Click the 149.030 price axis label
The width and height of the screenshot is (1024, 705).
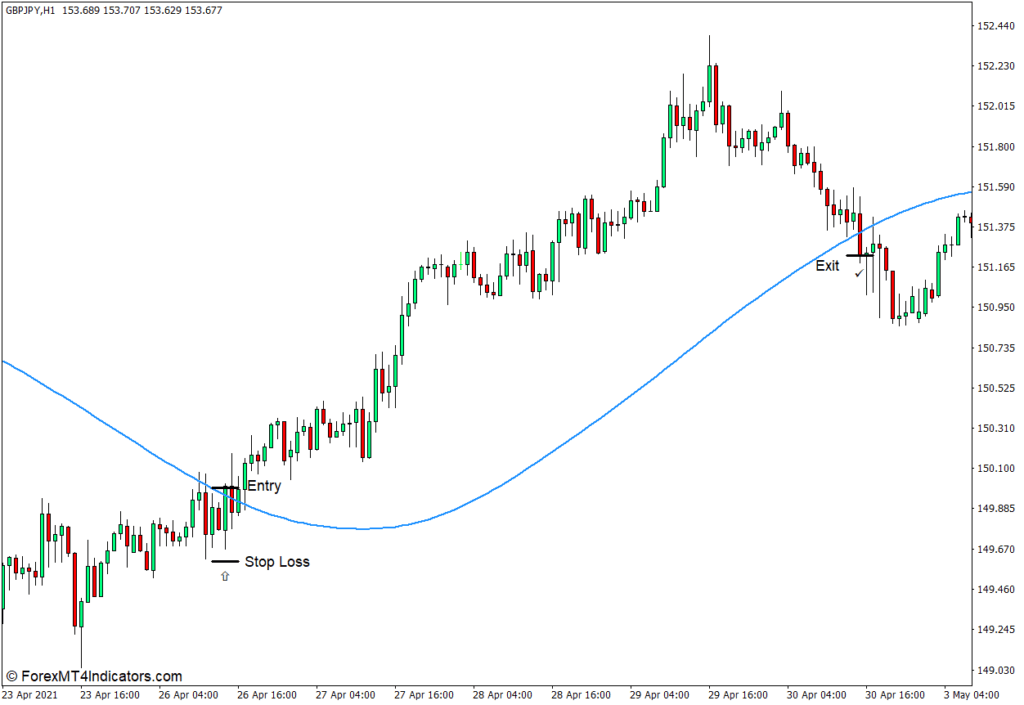click(998, 670)
